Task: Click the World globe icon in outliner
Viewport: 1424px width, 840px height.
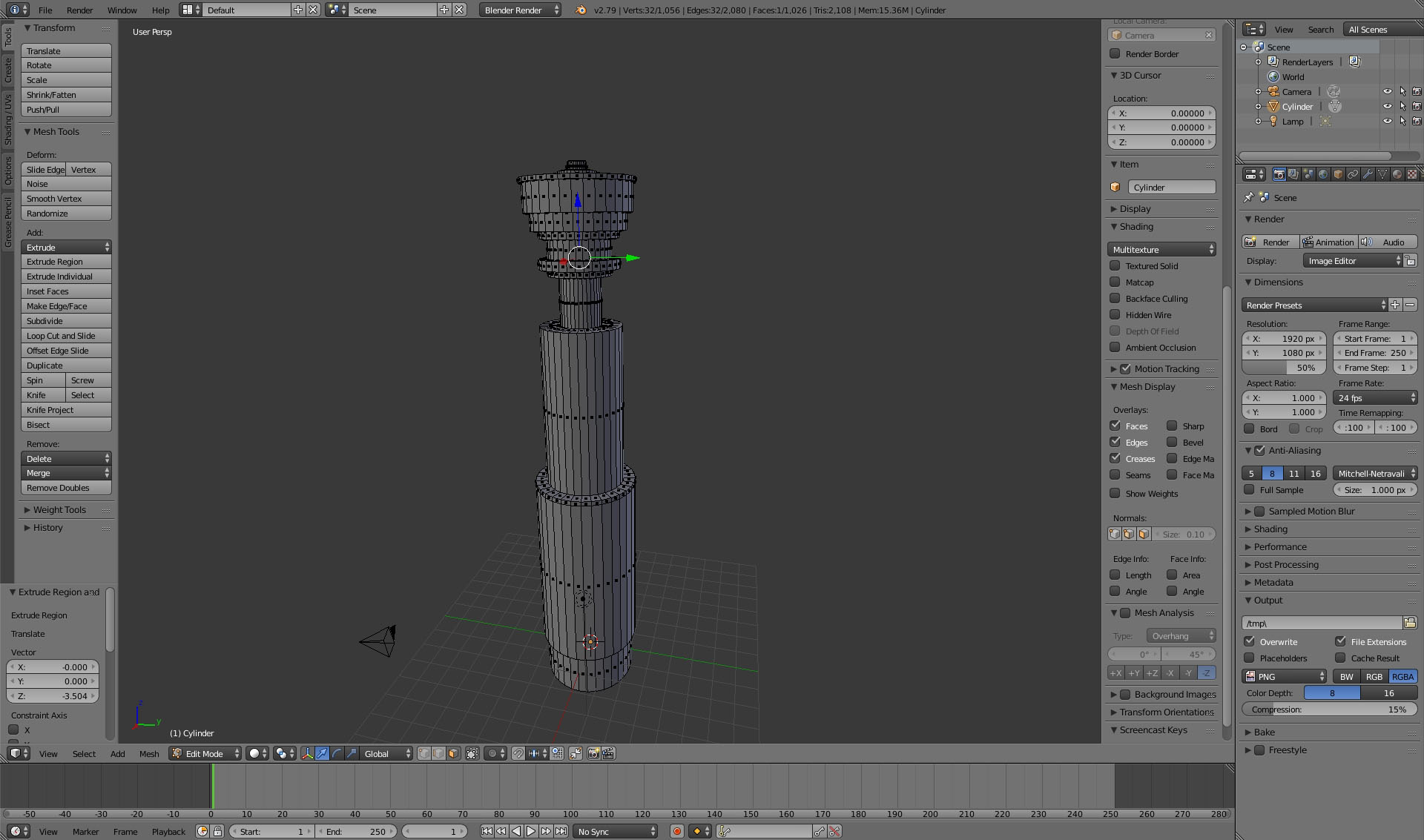Action: [x=1273, y=76]
